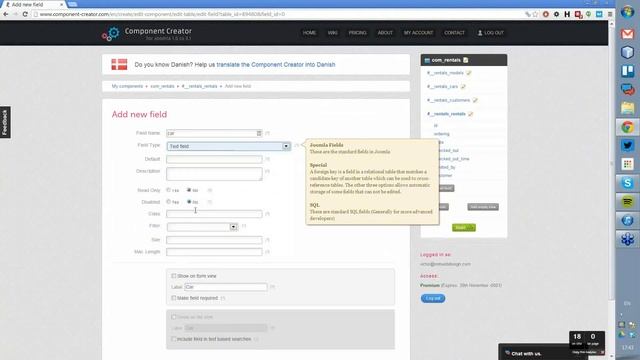Open the PRICING menu item
This screenshot has width=640, height=360.
tap(357, 33)
